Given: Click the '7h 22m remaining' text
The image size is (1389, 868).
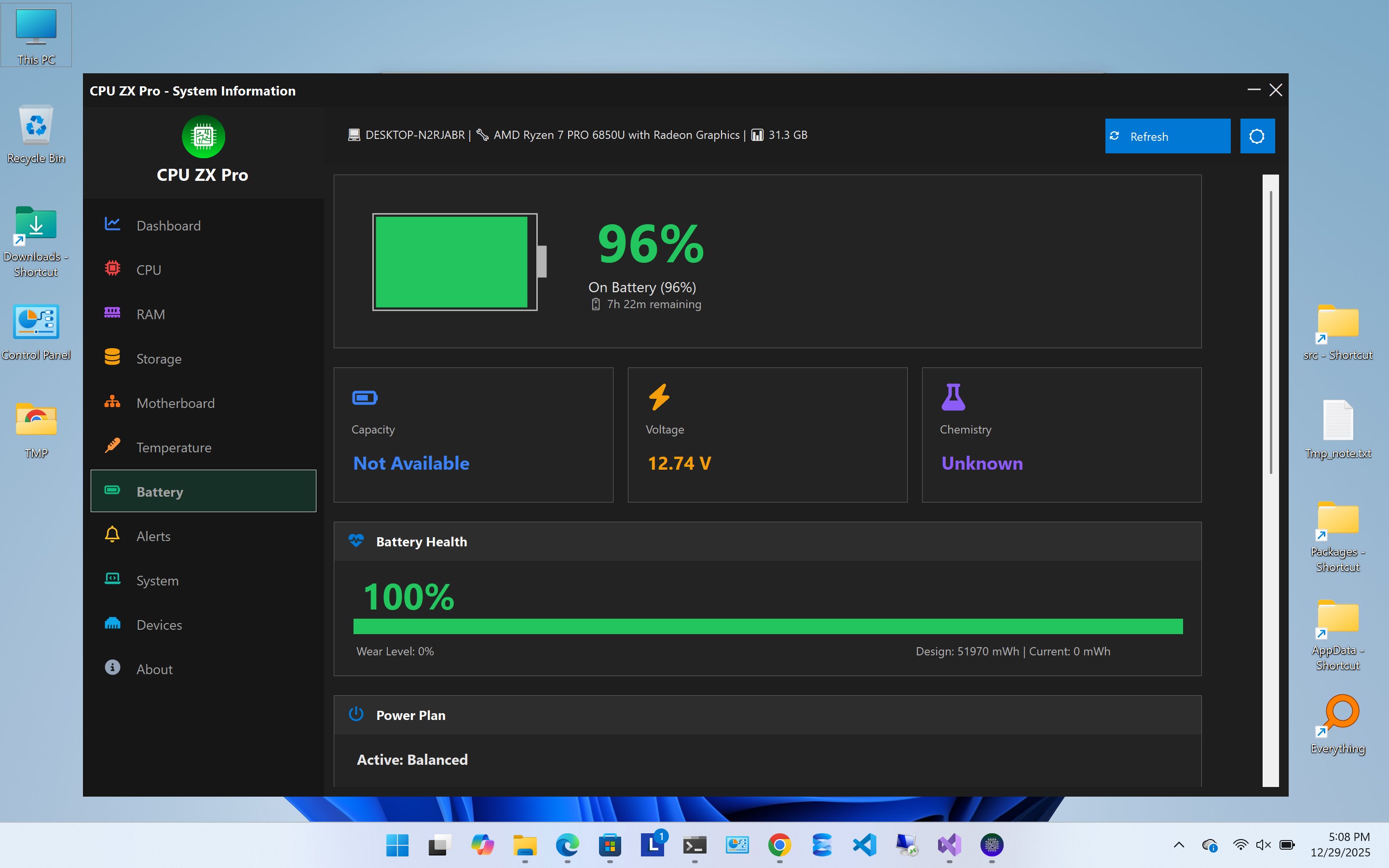Looking at the screenshot, I should tap(654, 304).
